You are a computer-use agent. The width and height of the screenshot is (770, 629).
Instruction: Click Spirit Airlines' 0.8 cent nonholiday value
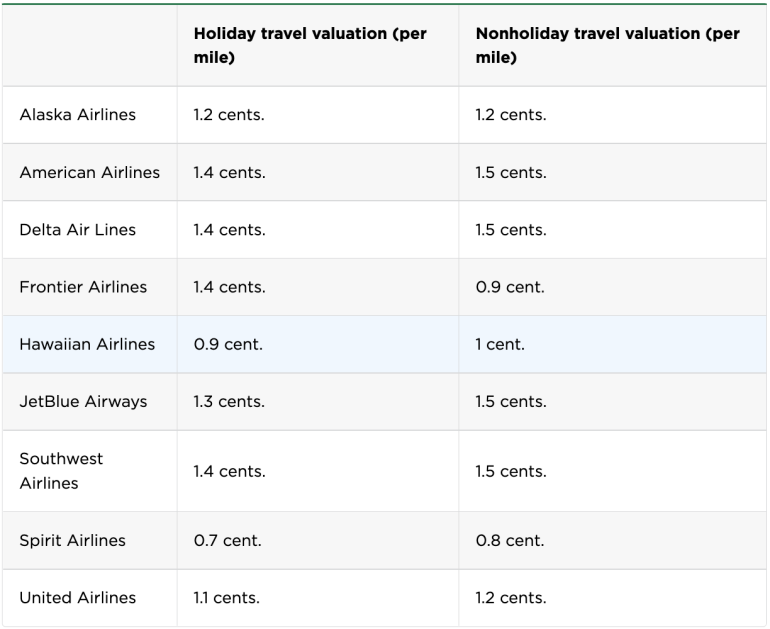pyautogui.click(x=510, y=540)
